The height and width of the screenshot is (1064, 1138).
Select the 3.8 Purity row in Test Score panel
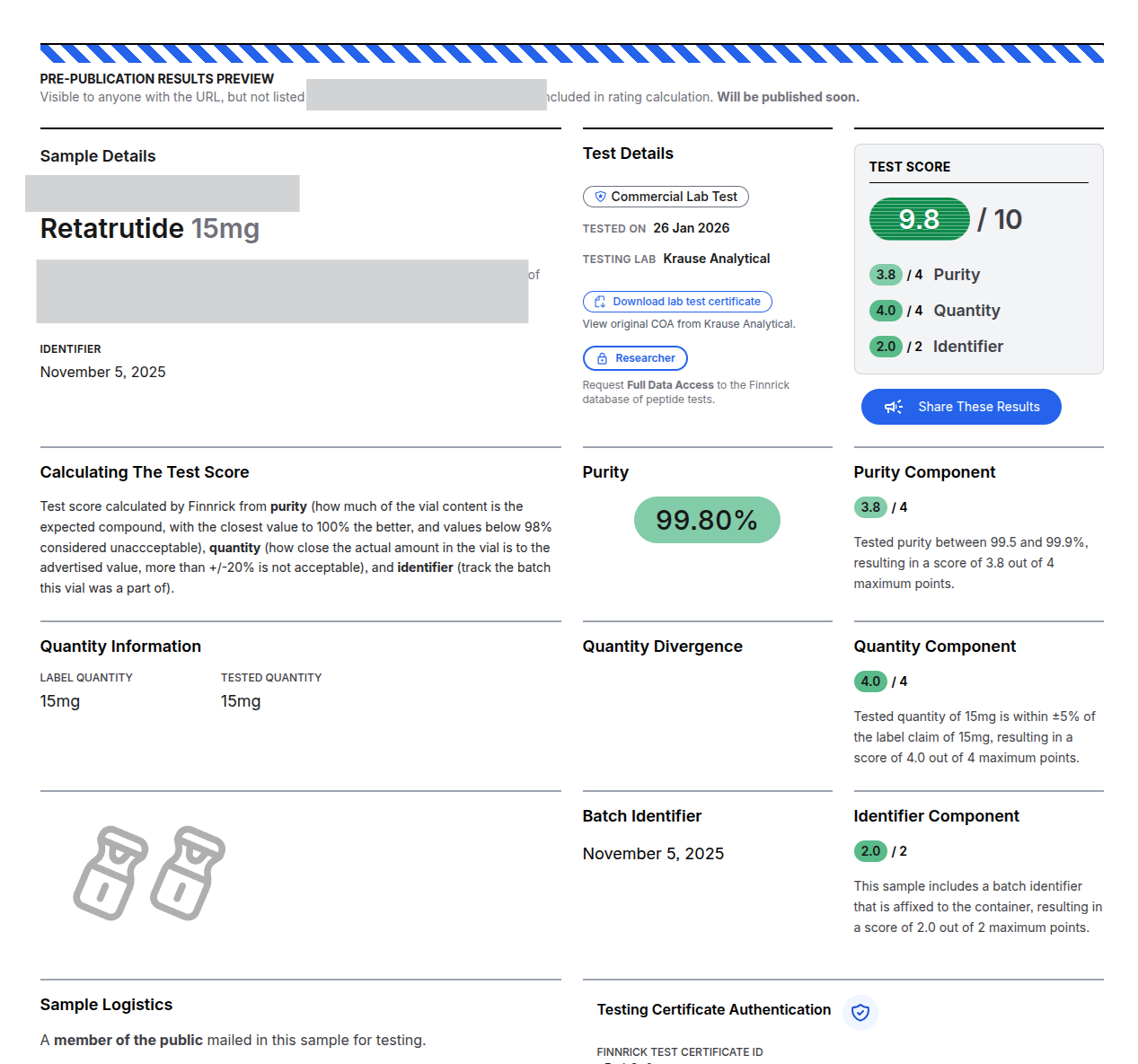924,275
